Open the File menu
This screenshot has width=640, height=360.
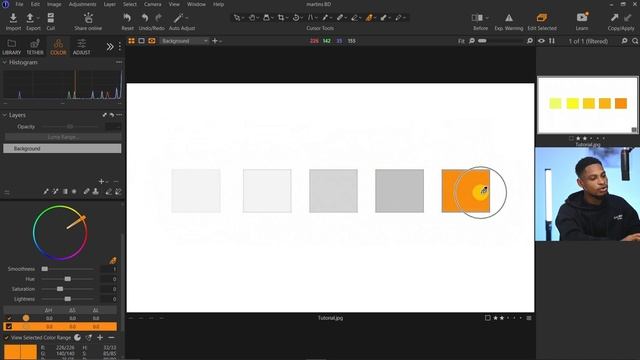pyautogui.click(x=19, y=4)
